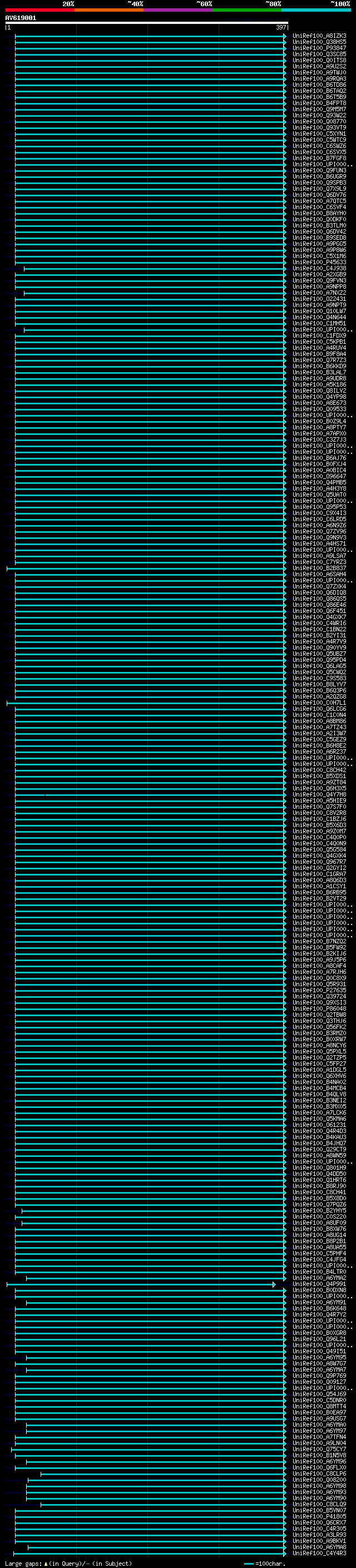Select the UniRef100_A8BM86 label
The image size is (356, 1568).
pos(319,721)
